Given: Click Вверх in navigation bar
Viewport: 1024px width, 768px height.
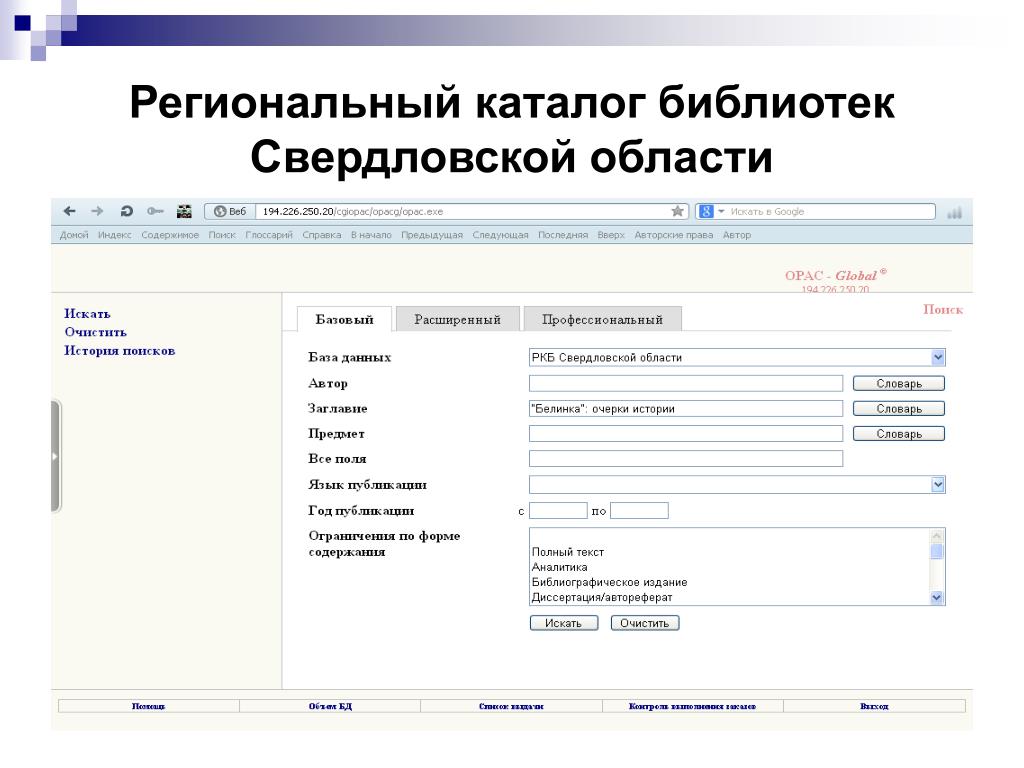Looking at the screenshot, I should click(611, 235).
